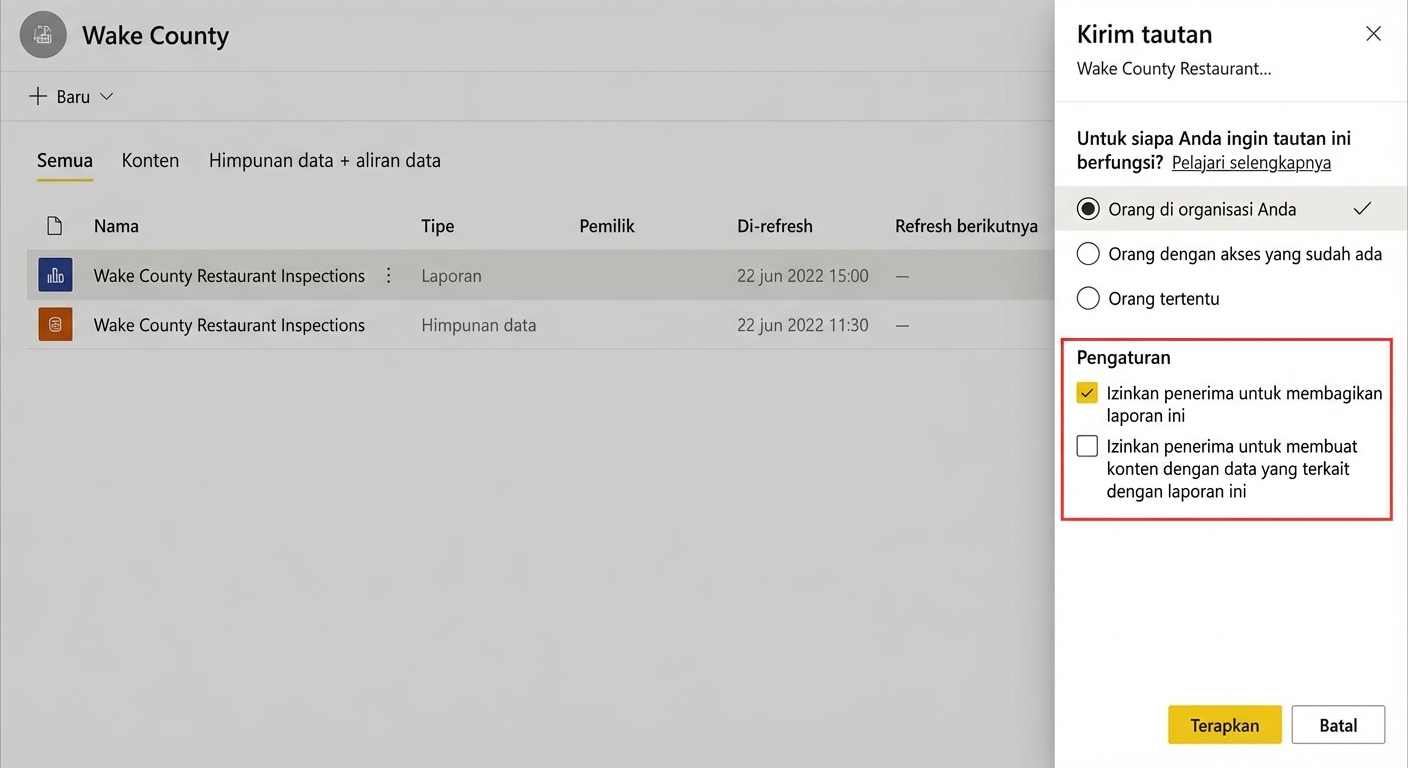This screenshot has width=1408, height=768.
Task: Click the report icon for Wake County Restaurant Inspections
Action: click(55, 275)
